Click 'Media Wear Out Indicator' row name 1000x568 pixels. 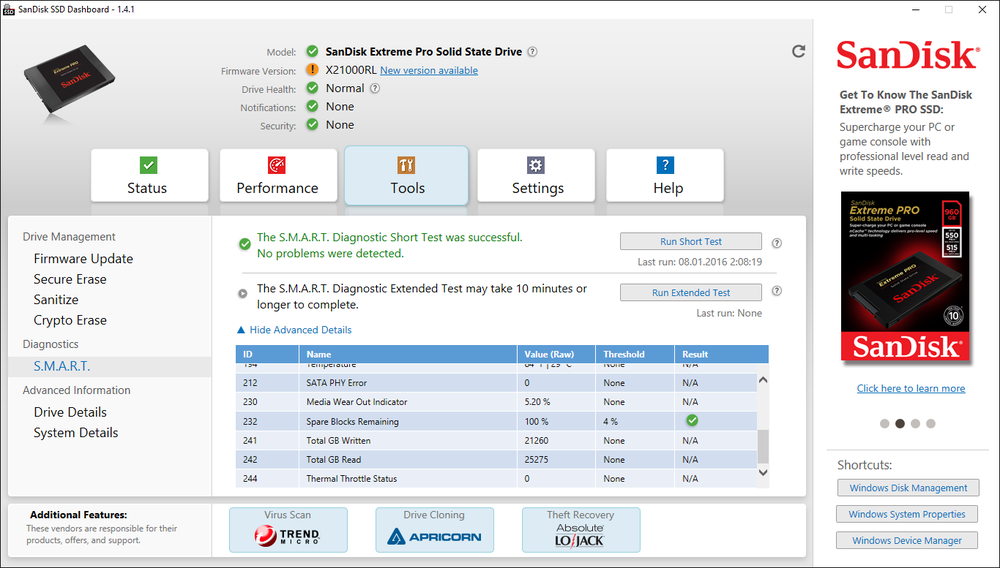(357, 402)
